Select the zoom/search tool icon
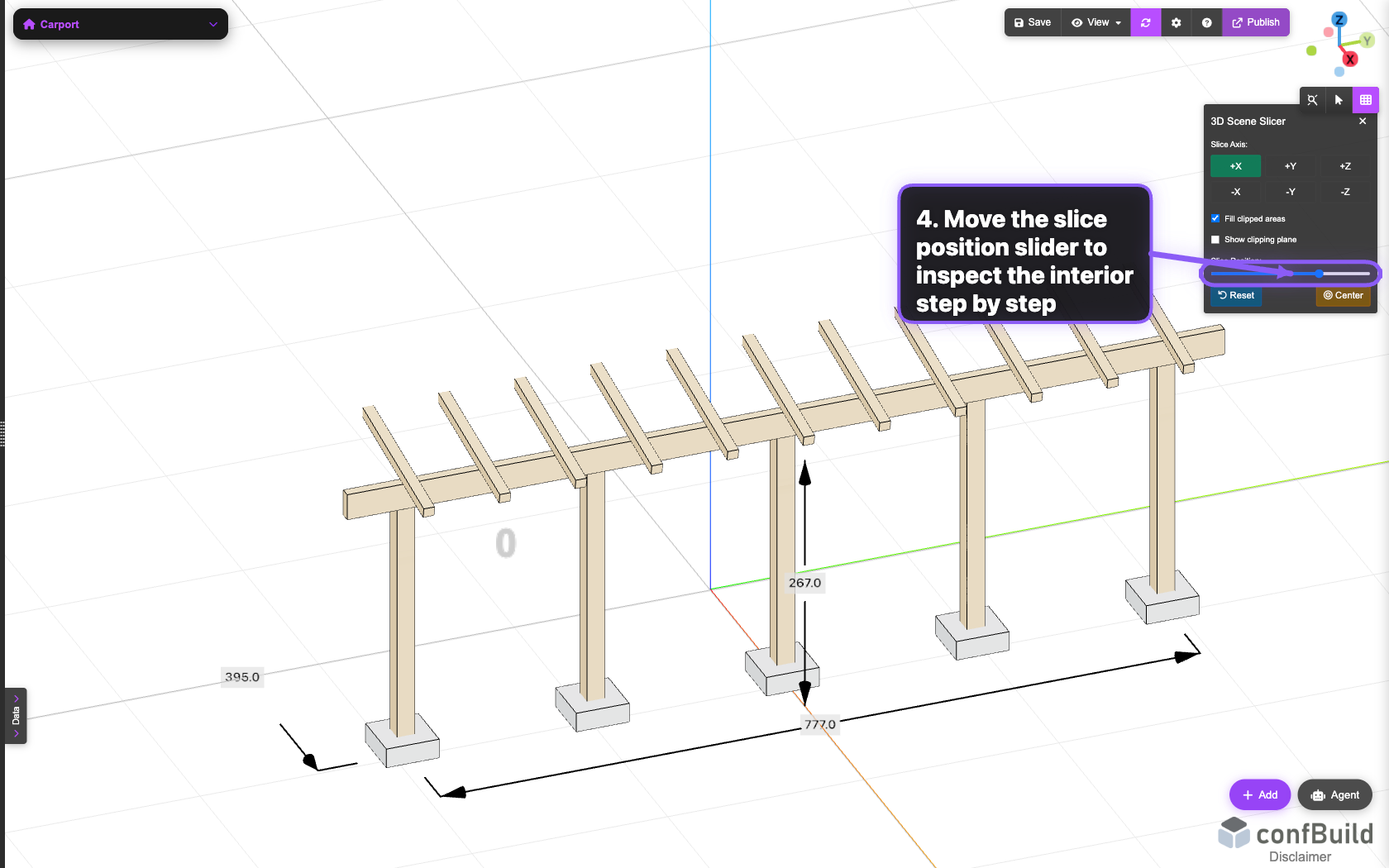The width and height of the screenshot is (1389, 868). (1312, 100)
